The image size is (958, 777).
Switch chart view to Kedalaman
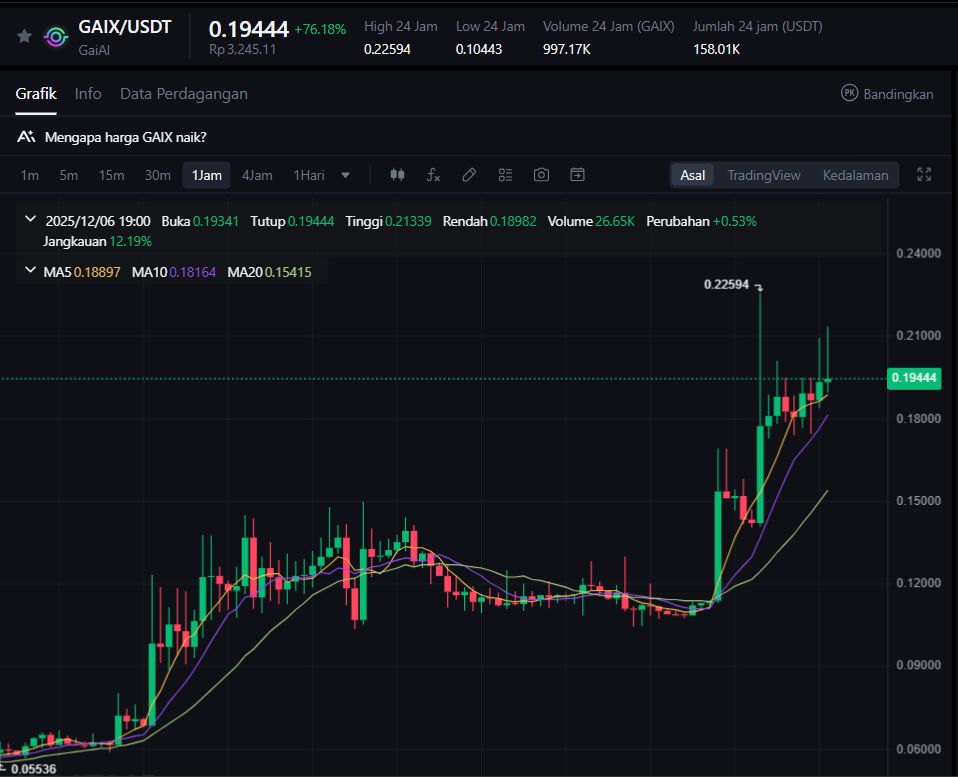[x=855, y=175]
